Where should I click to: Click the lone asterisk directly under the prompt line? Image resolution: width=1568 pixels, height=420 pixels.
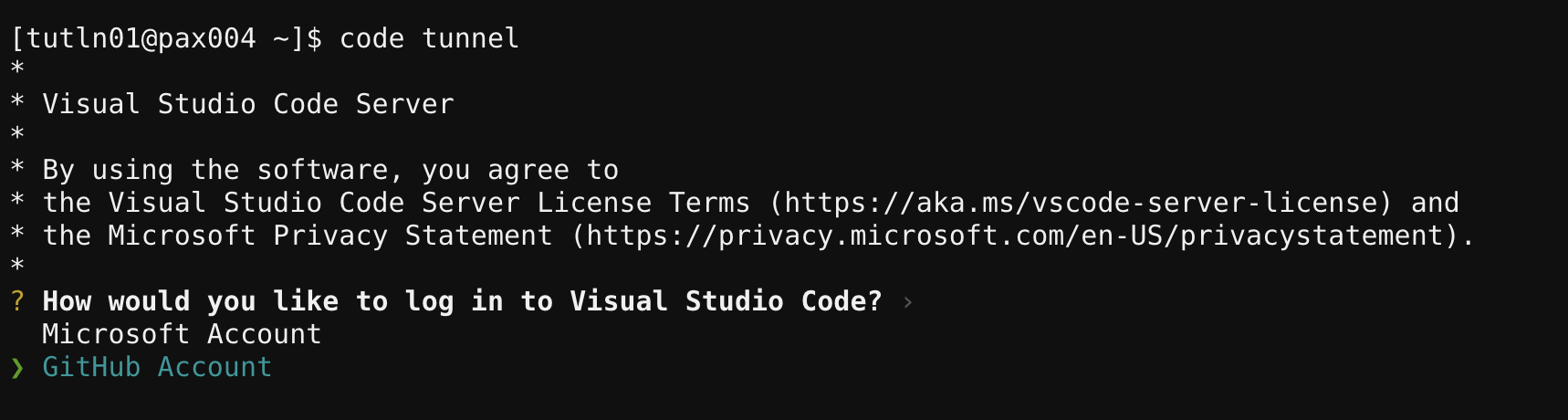[17, 69]
